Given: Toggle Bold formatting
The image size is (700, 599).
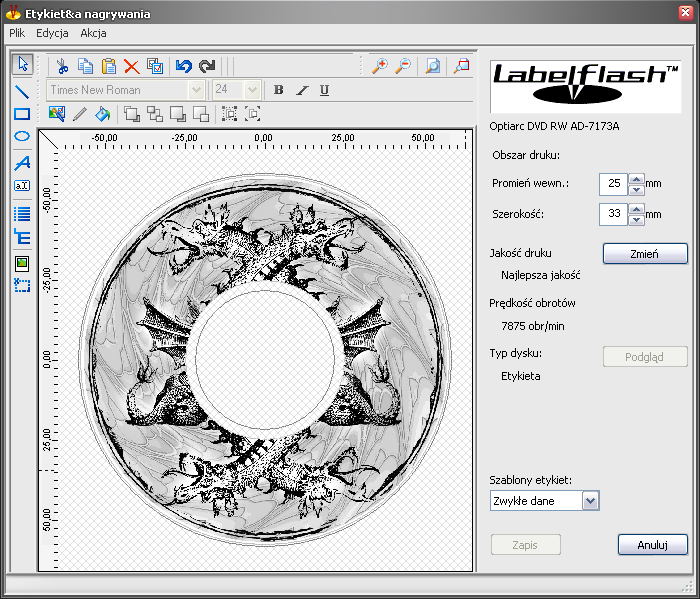Looking at the screenshot, I should [x=279, y=90].
